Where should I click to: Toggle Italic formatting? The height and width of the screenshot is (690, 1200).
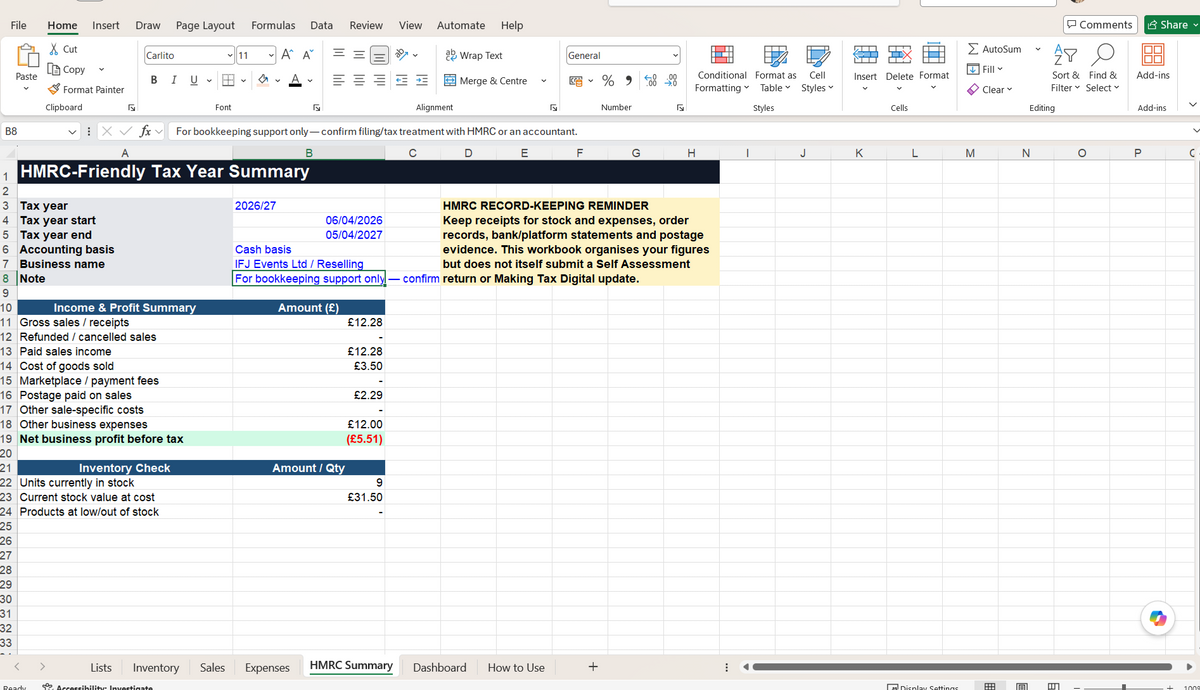[x=174, y=81]
